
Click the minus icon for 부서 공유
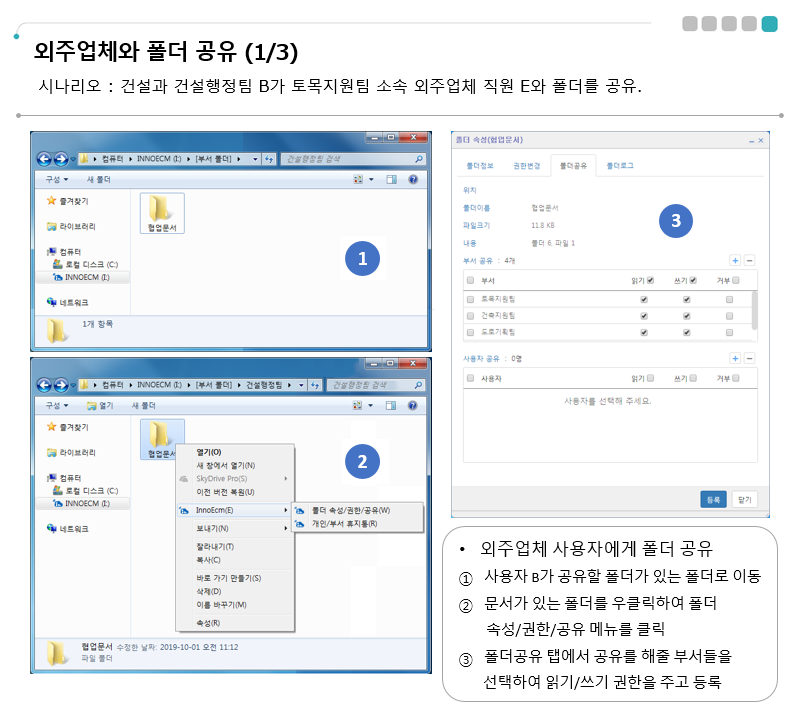coord(749,260)
